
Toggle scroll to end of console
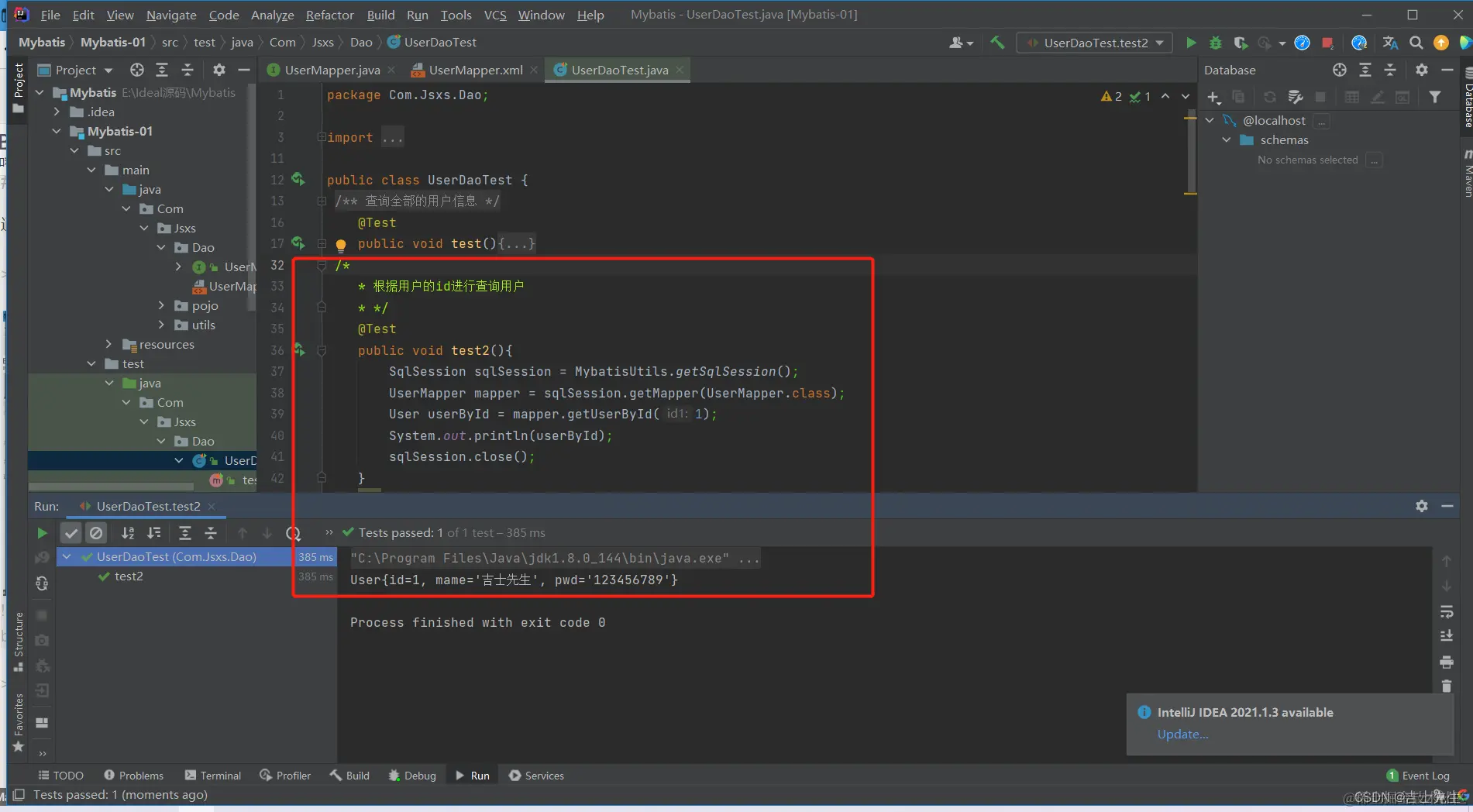click(1446, 636)
